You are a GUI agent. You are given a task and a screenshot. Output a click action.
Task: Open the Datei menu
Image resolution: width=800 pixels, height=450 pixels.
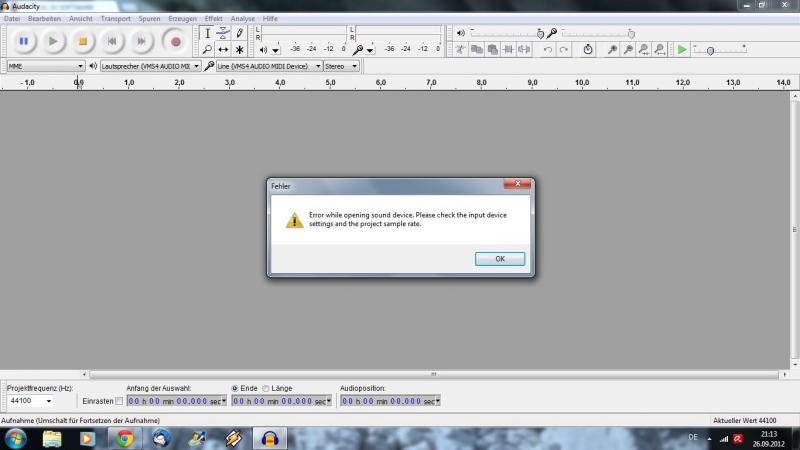tap(12, 19)
